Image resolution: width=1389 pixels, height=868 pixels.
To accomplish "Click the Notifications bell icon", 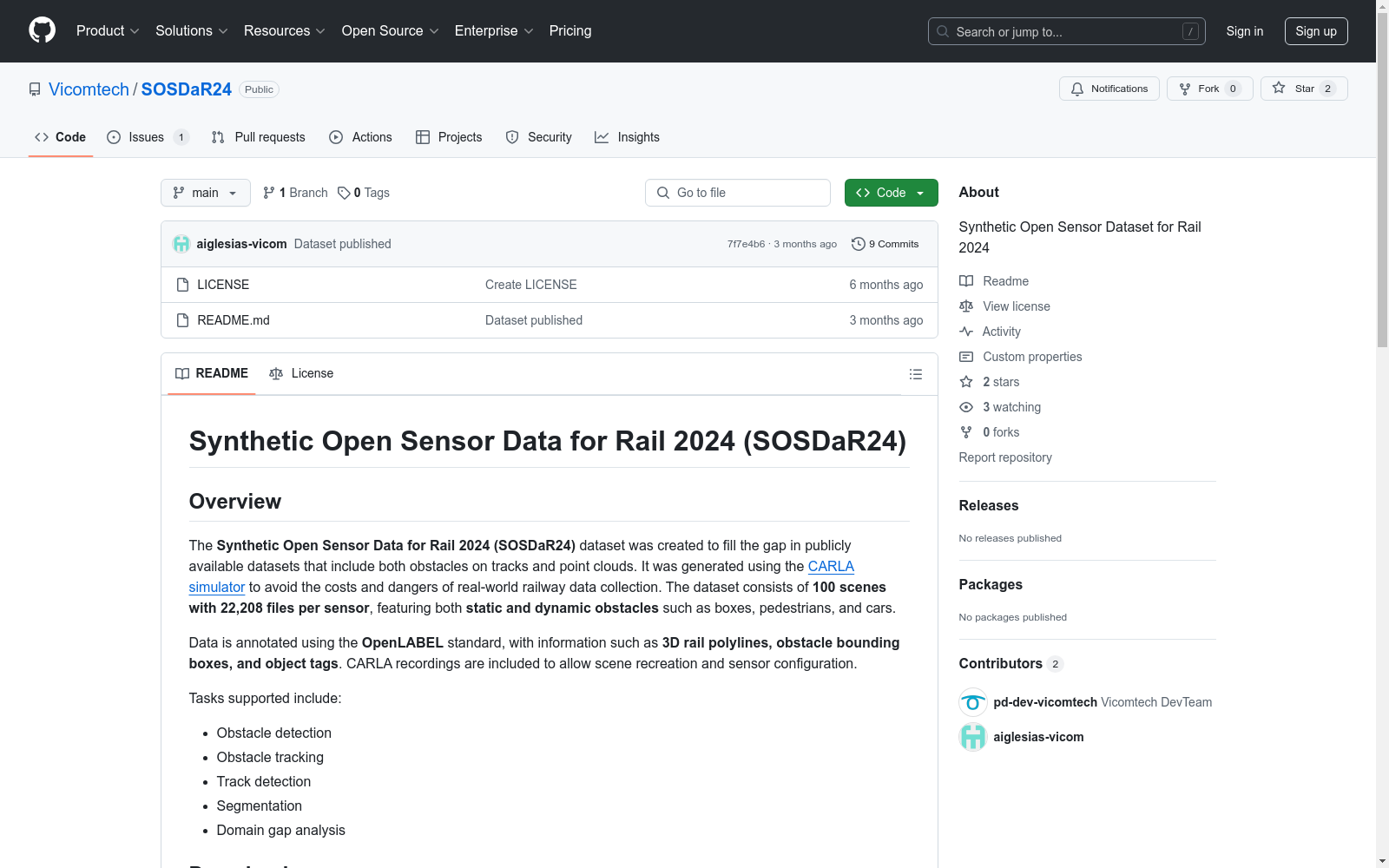I will (1077, 89).
